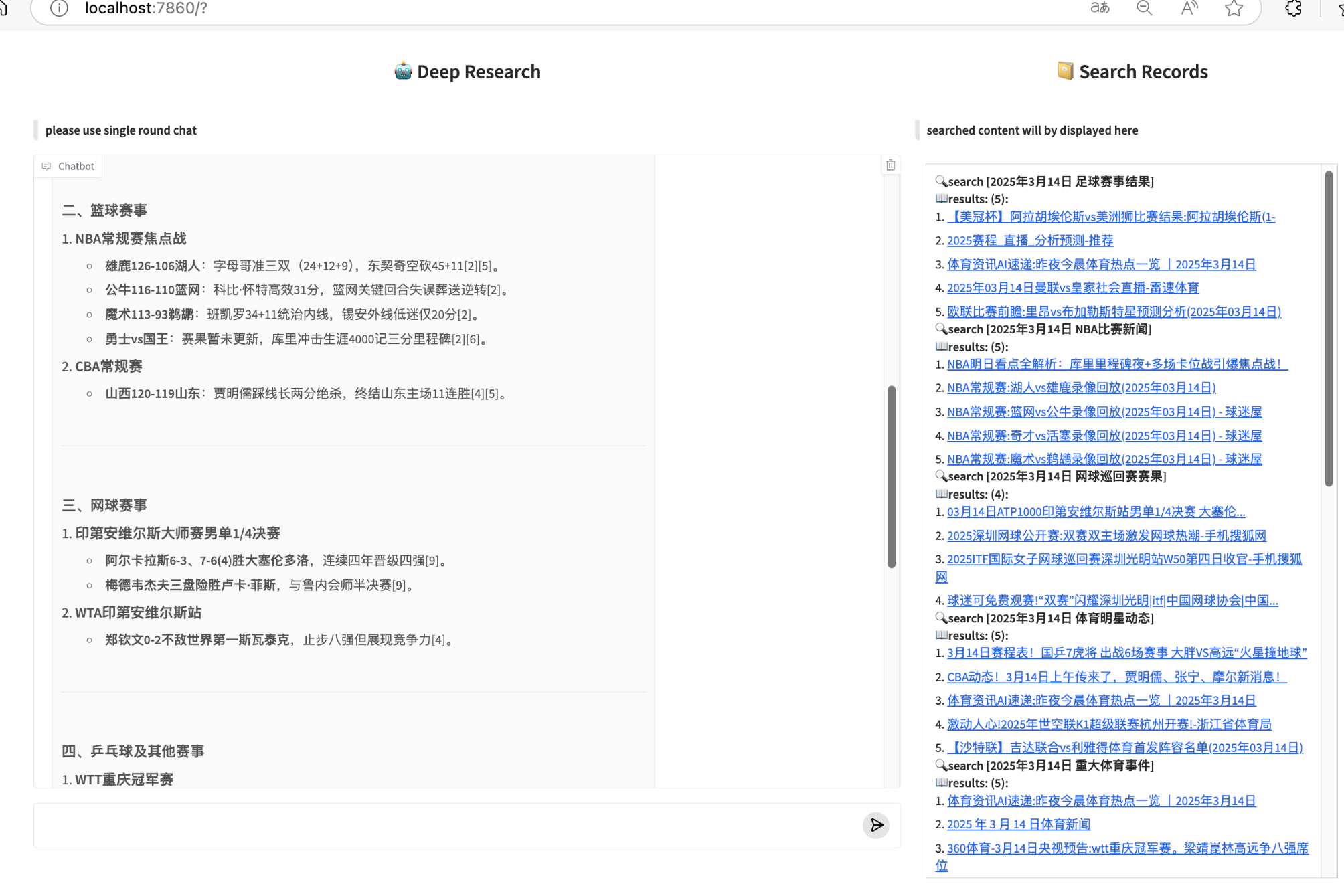Open 欧联比赛前瞻:里昂vs布加勒斯特星 link
1344x896 pixels.
(1113, 311)
